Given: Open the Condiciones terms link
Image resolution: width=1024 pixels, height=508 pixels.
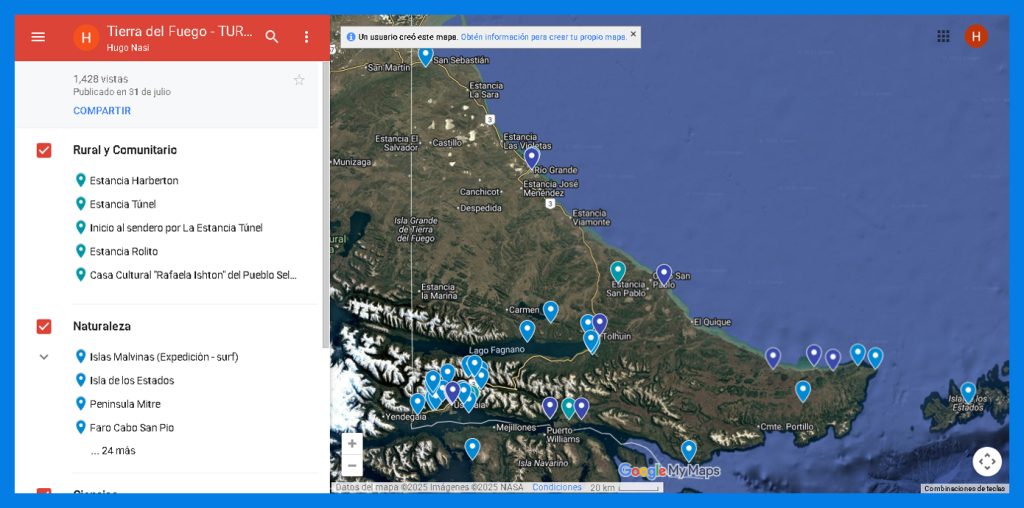Looking at the screenshot, I should click(x=557, y=488).
